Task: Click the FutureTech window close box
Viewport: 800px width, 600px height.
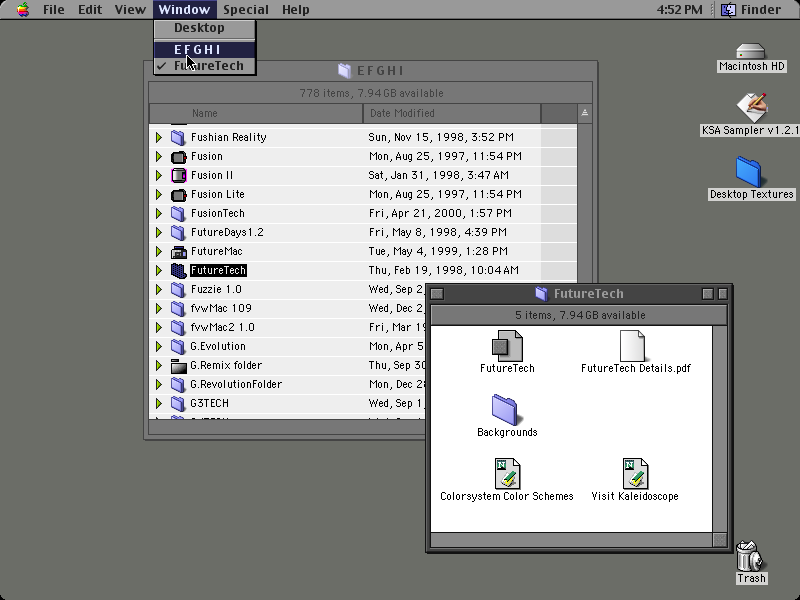Action: click(437, 294)
